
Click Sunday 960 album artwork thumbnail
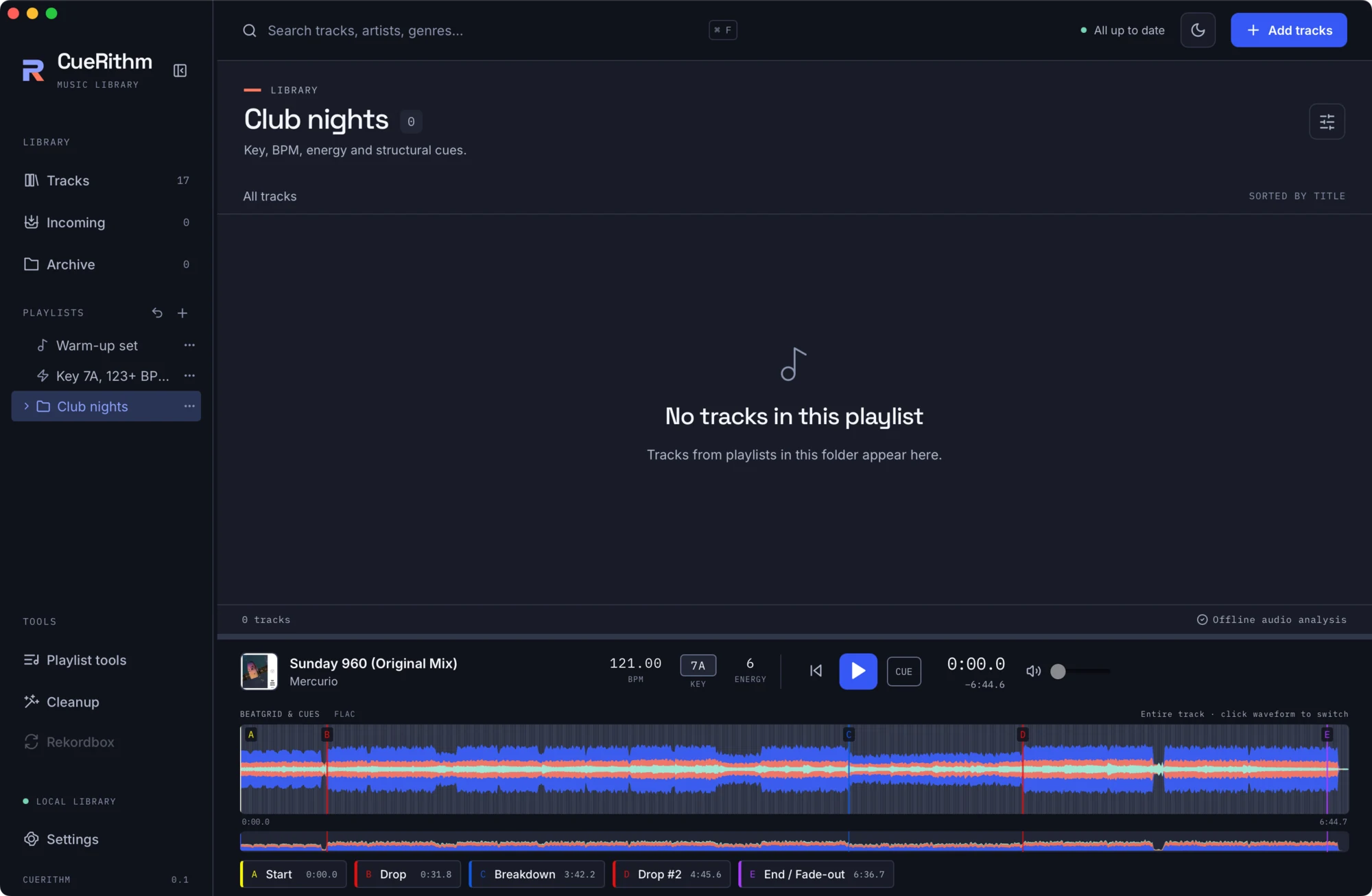point(259,671)
